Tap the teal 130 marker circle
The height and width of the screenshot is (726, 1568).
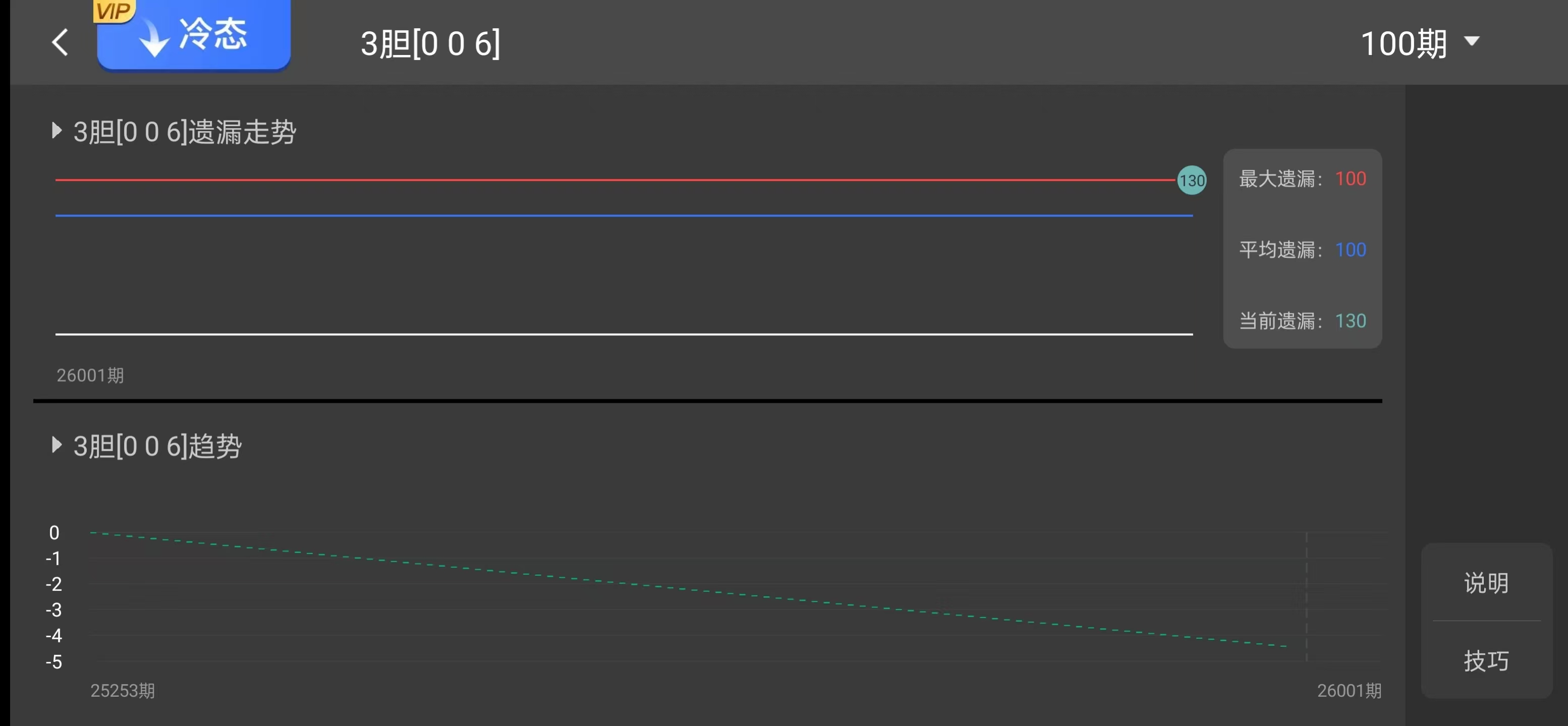[x=1191, y=180]
